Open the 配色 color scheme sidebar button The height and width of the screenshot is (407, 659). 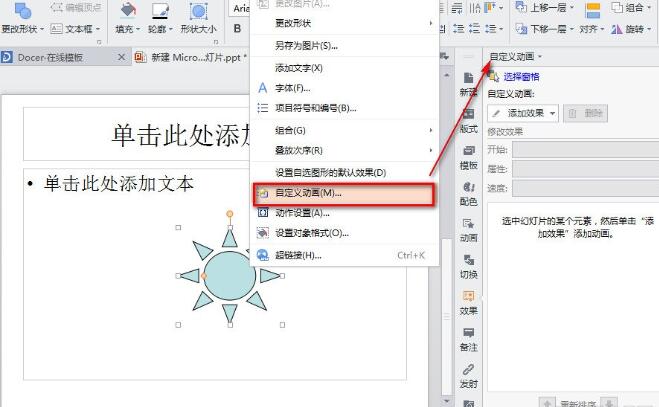pos(468,194)
